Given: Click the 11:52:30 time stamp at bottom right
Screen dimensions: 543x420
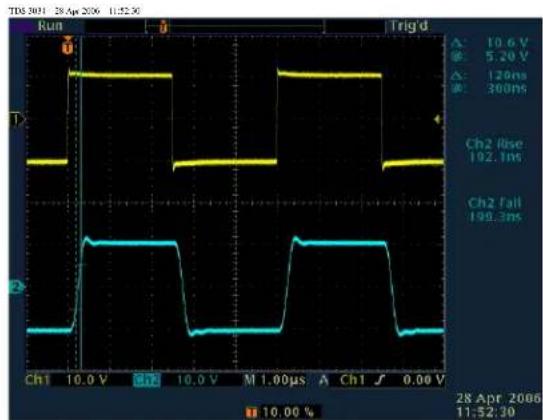Looking at the screenshot, I should pos(486,412).
